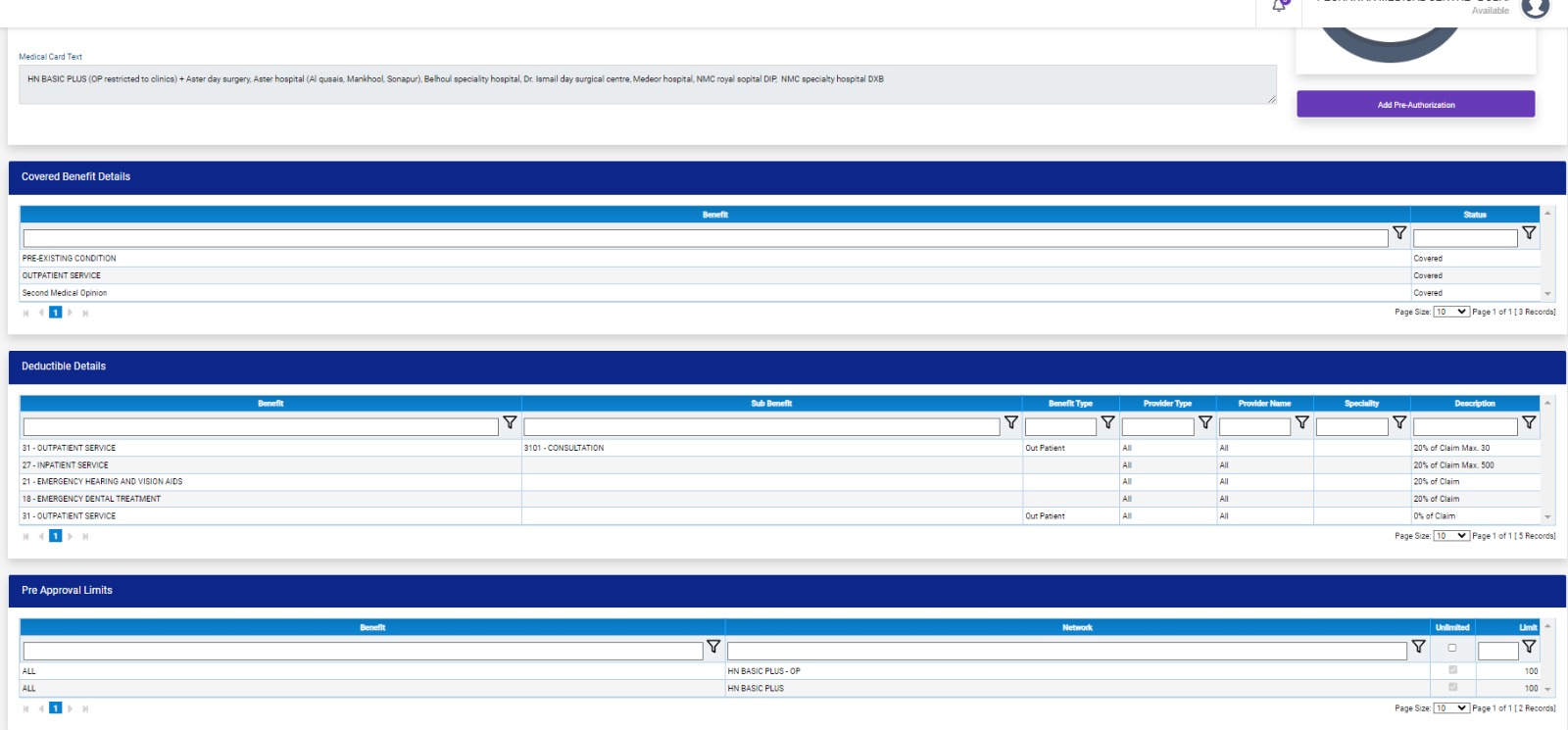Viewport: 1568px width, 730px height.
Task: Select the PRE-EXISTING CONDITION row
Action: tap(780, 259)
